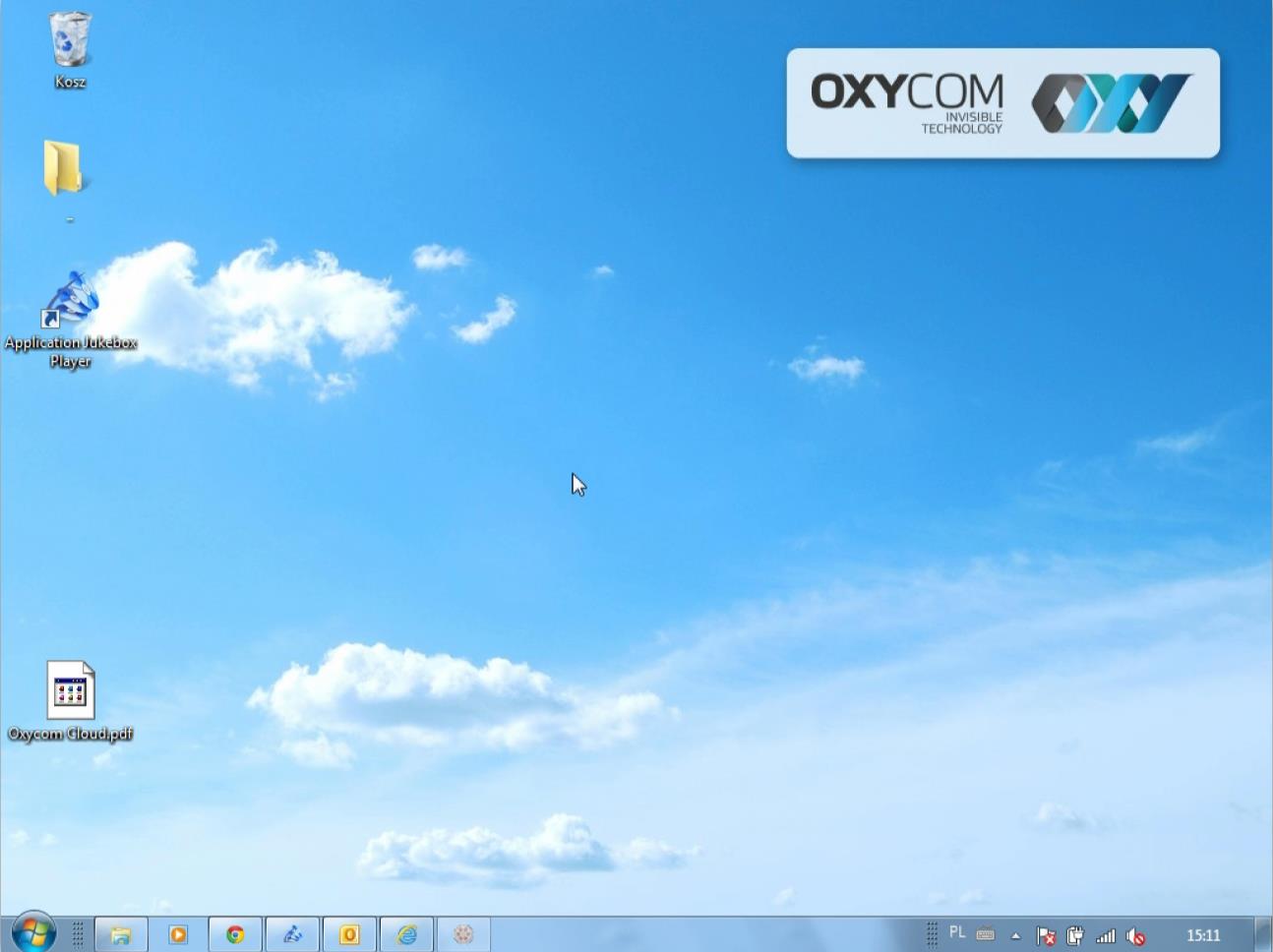Screen dimensions: 1273x952
Task: Click the Show desktop button
Action: click(x=1263, y=934)
